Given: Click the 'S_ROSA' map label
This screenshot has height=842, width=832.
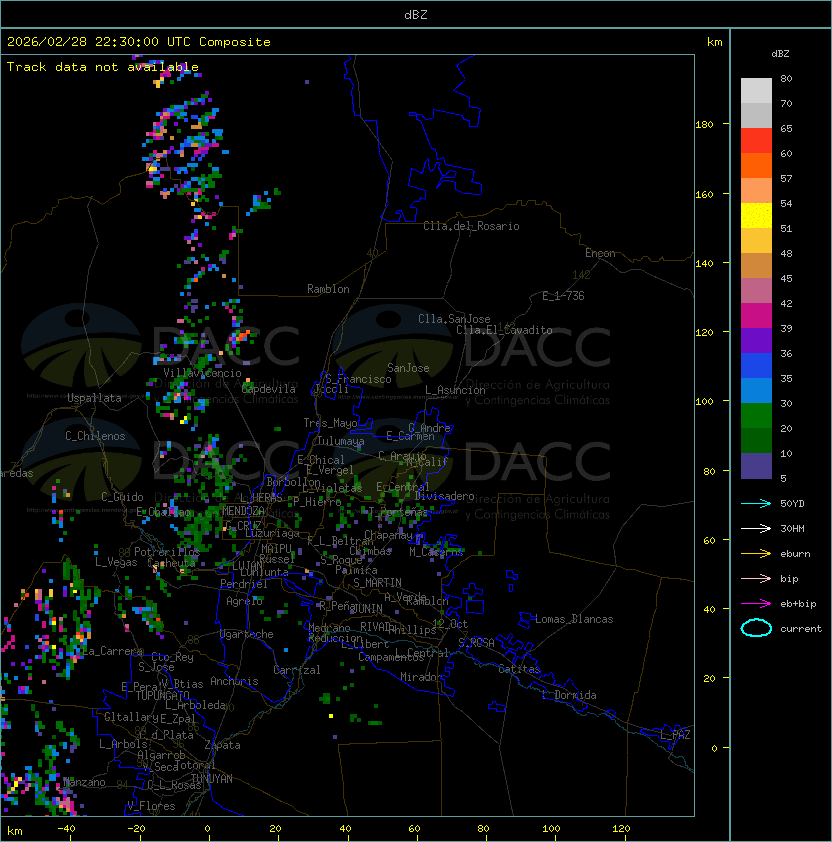Looking at the screenshot, I should tap(476, 643).
